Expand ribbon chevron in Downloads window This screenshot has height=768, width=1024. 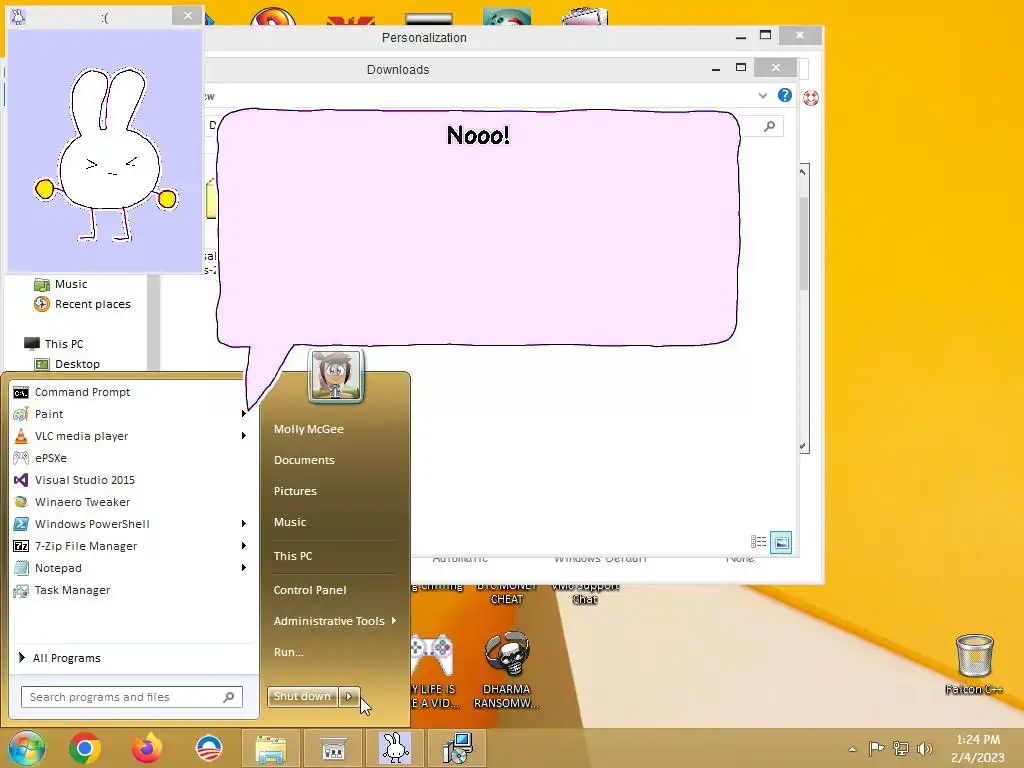762,95
